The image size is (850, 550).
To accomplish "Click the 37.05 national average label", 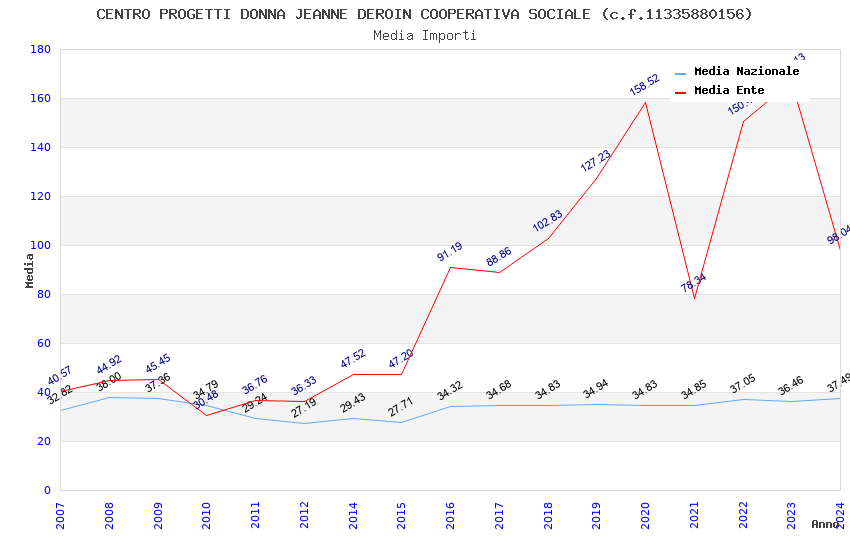I will click(742, 384).
